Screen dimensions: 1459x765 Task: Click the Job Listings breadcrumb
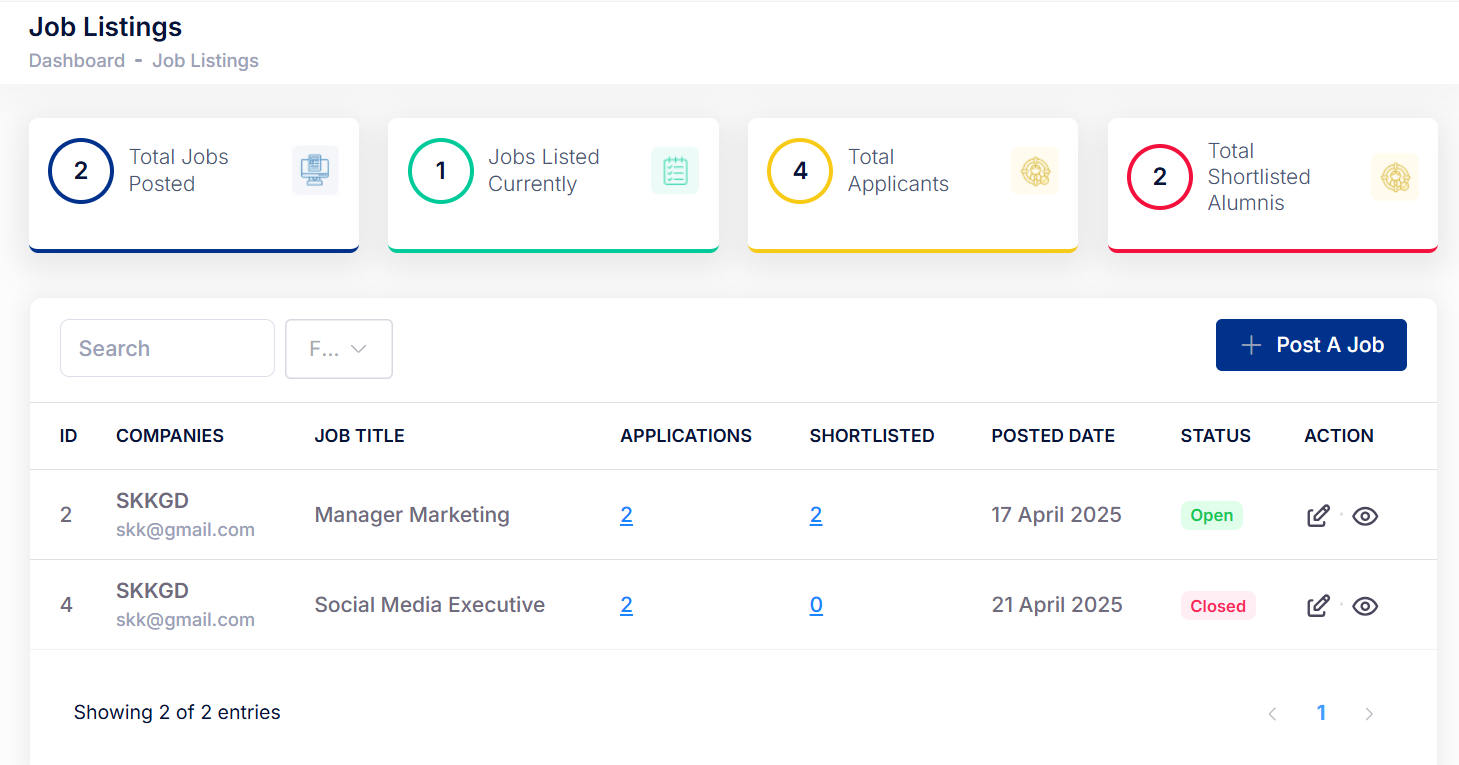tap(205, 60)
